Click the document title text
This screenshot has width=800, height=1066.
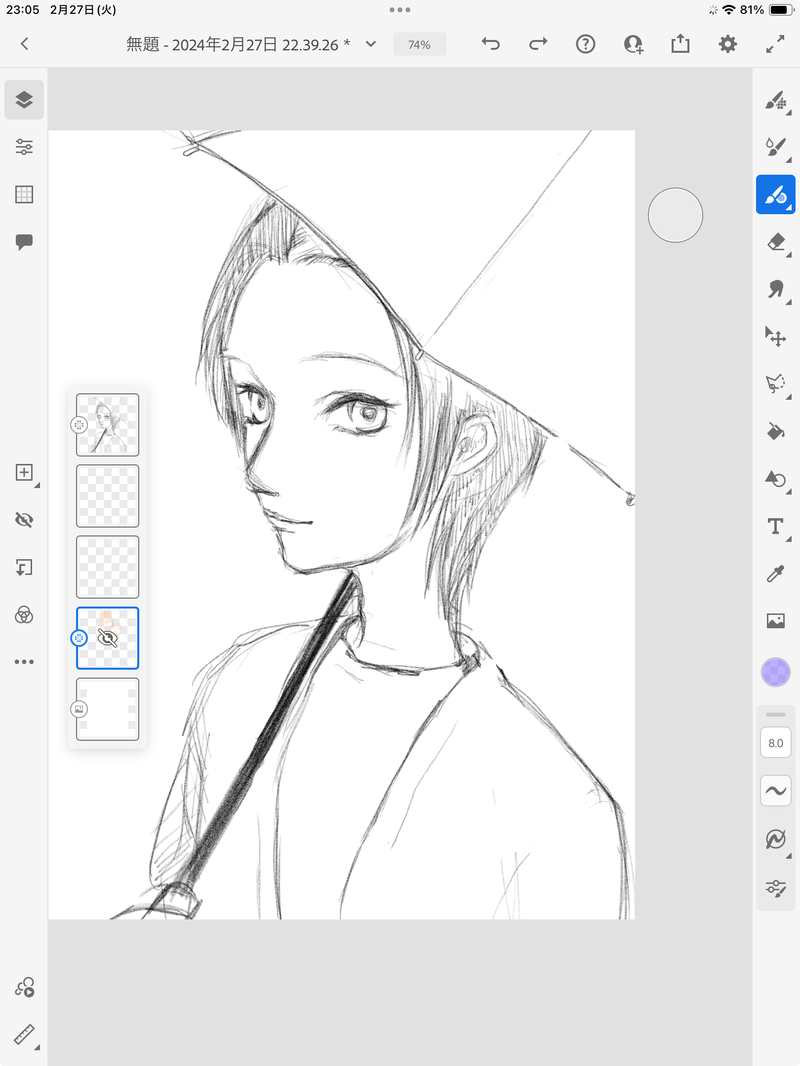(238, 45)
